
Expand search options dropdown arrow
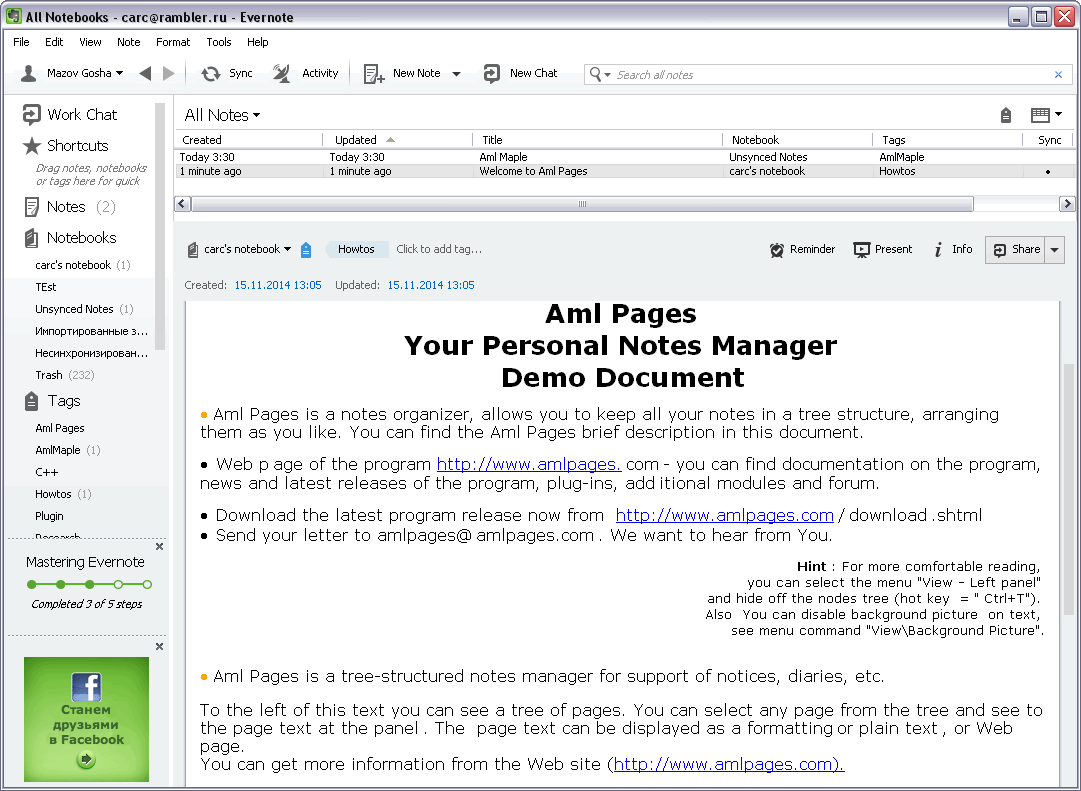[x=607, y=74]
